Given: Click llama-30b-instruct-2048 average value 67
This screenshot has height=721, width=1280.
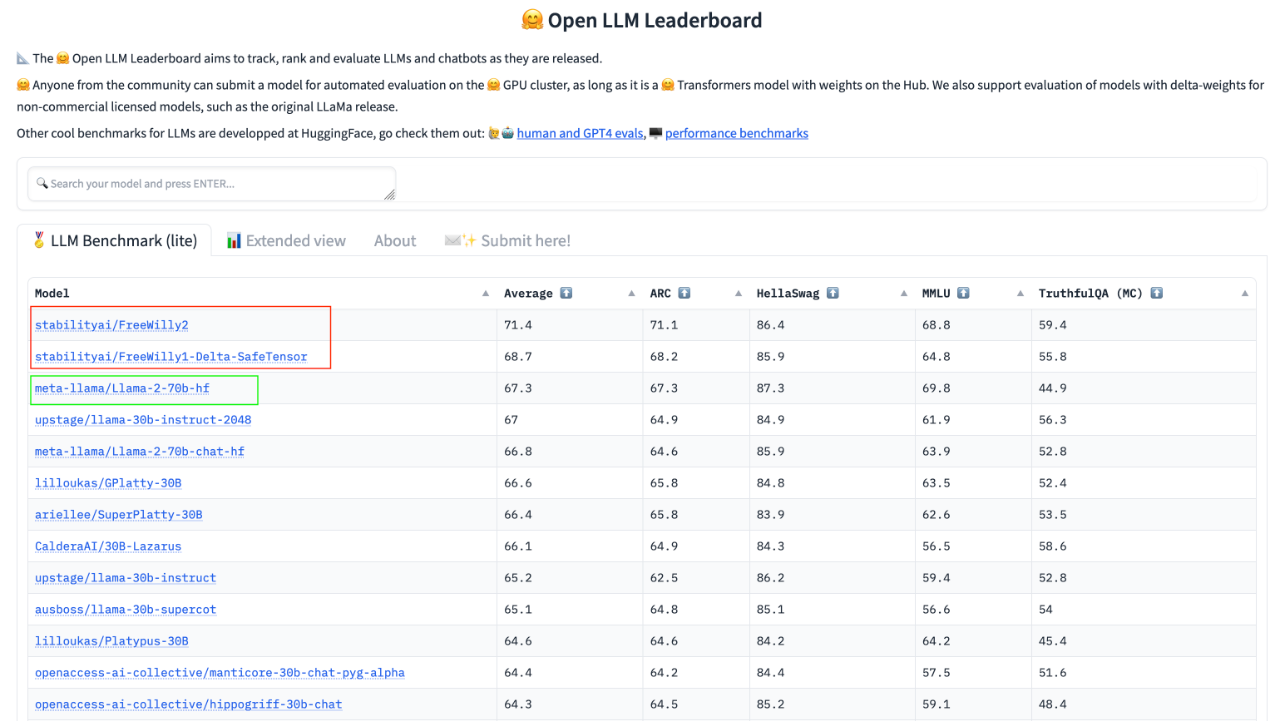Looking at the screenshot, I should click(511, 420).
